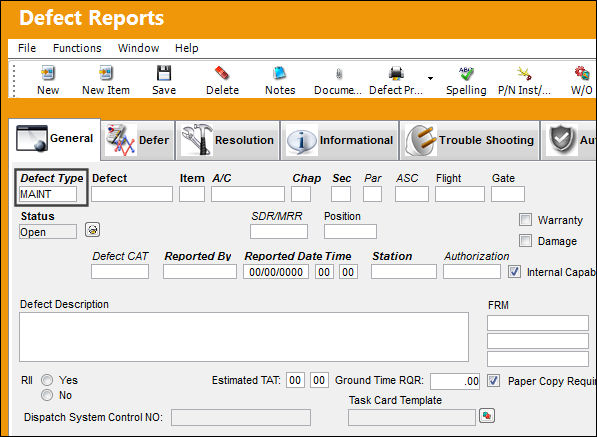Open the File menu
Image resolution: width=597 pixels, height=437 pixels.
coord(27,48)
